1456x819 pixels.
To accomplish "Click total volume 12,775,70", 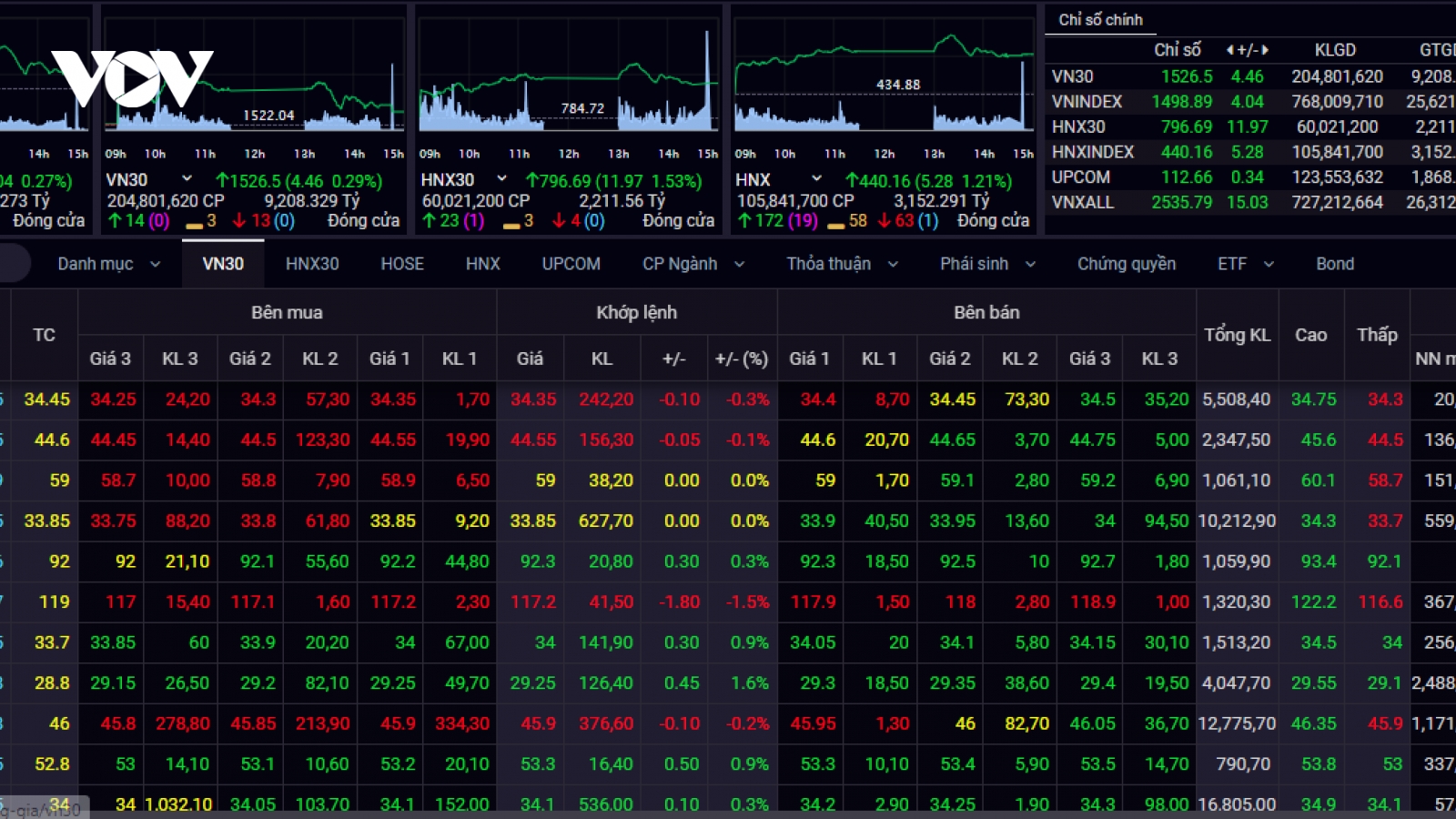I will tap(1237, 723).
